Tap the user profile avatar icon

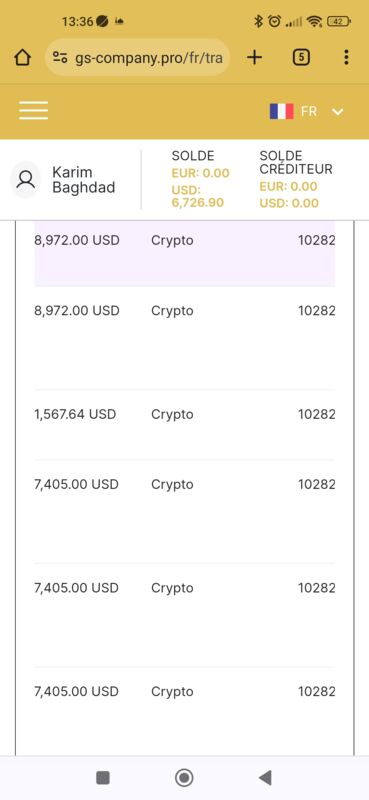(x=26, y=180)
